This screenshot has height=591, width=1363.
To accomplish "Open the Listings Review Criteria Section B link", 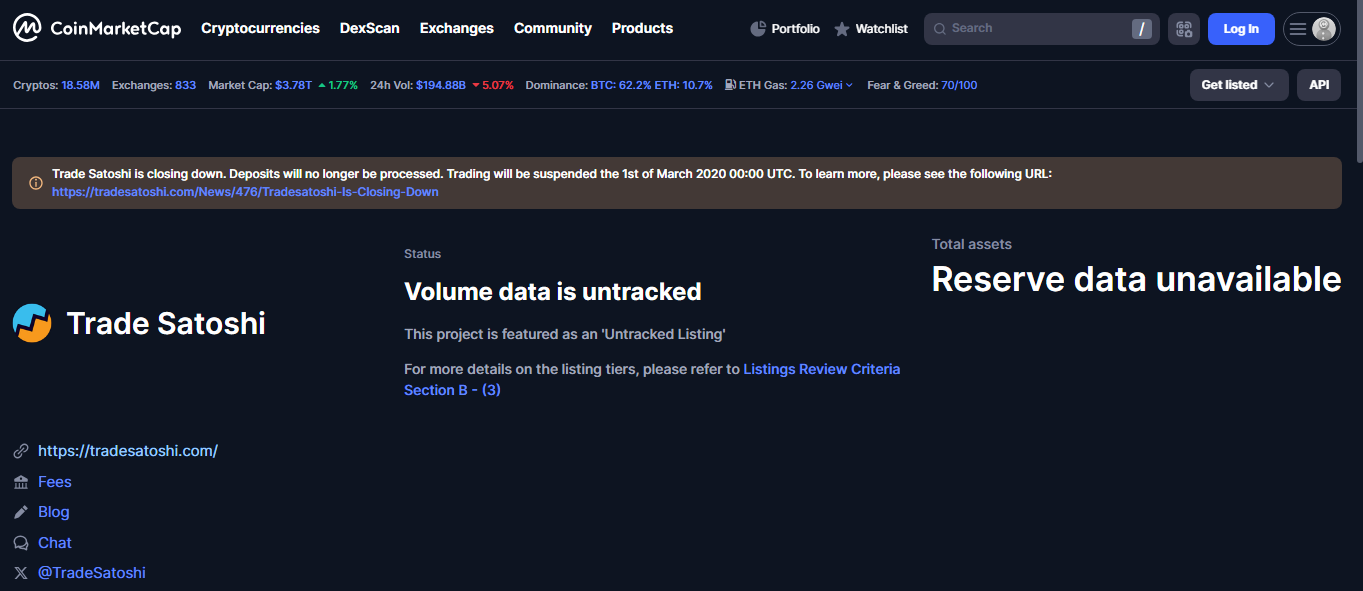I will coord(652,380).
